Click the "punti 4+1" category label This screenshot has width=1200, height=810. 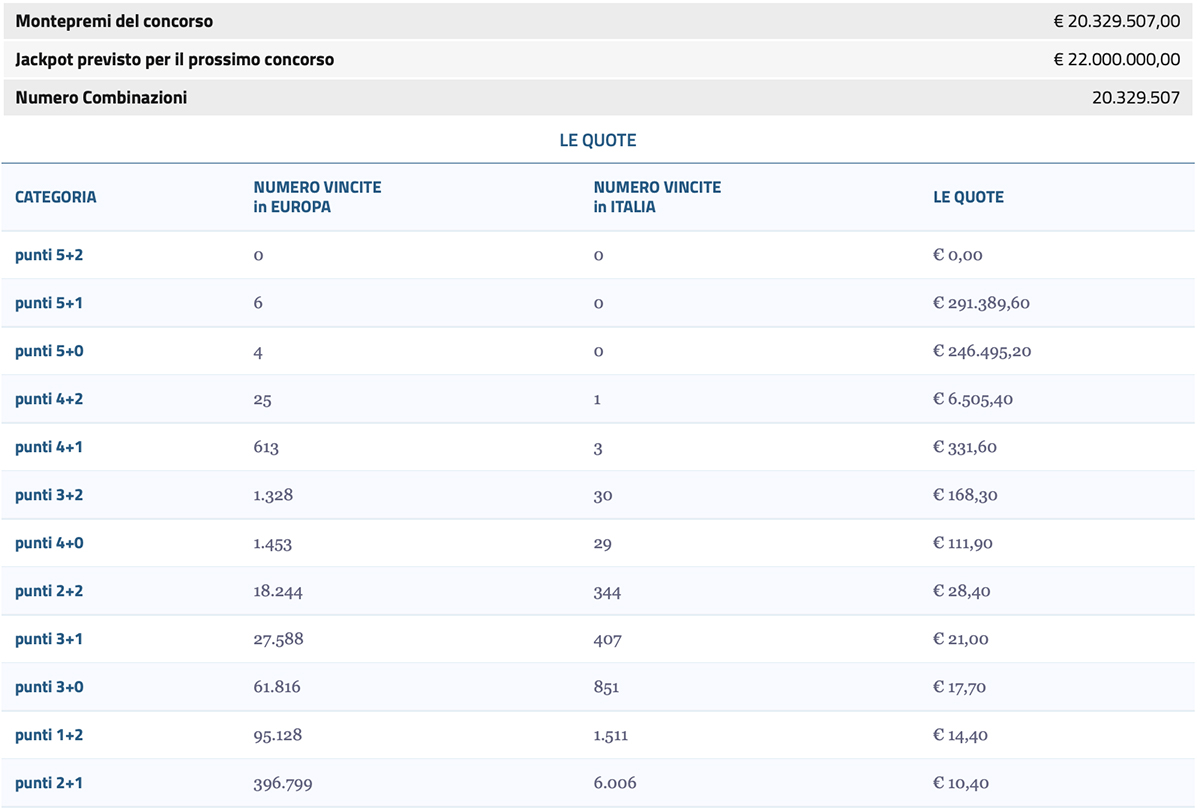click(x=49, y=447)
